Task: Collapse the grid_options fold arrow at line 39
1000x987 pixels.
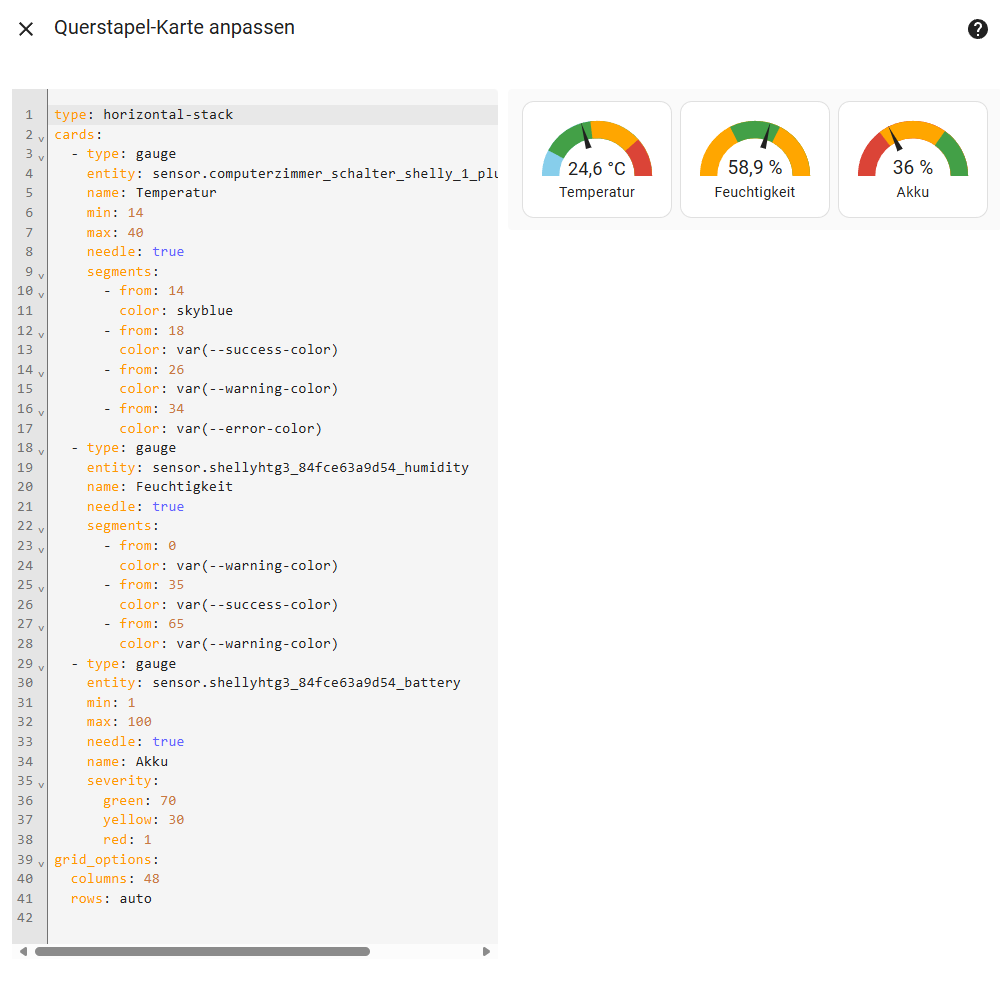Action: point(41,863)
